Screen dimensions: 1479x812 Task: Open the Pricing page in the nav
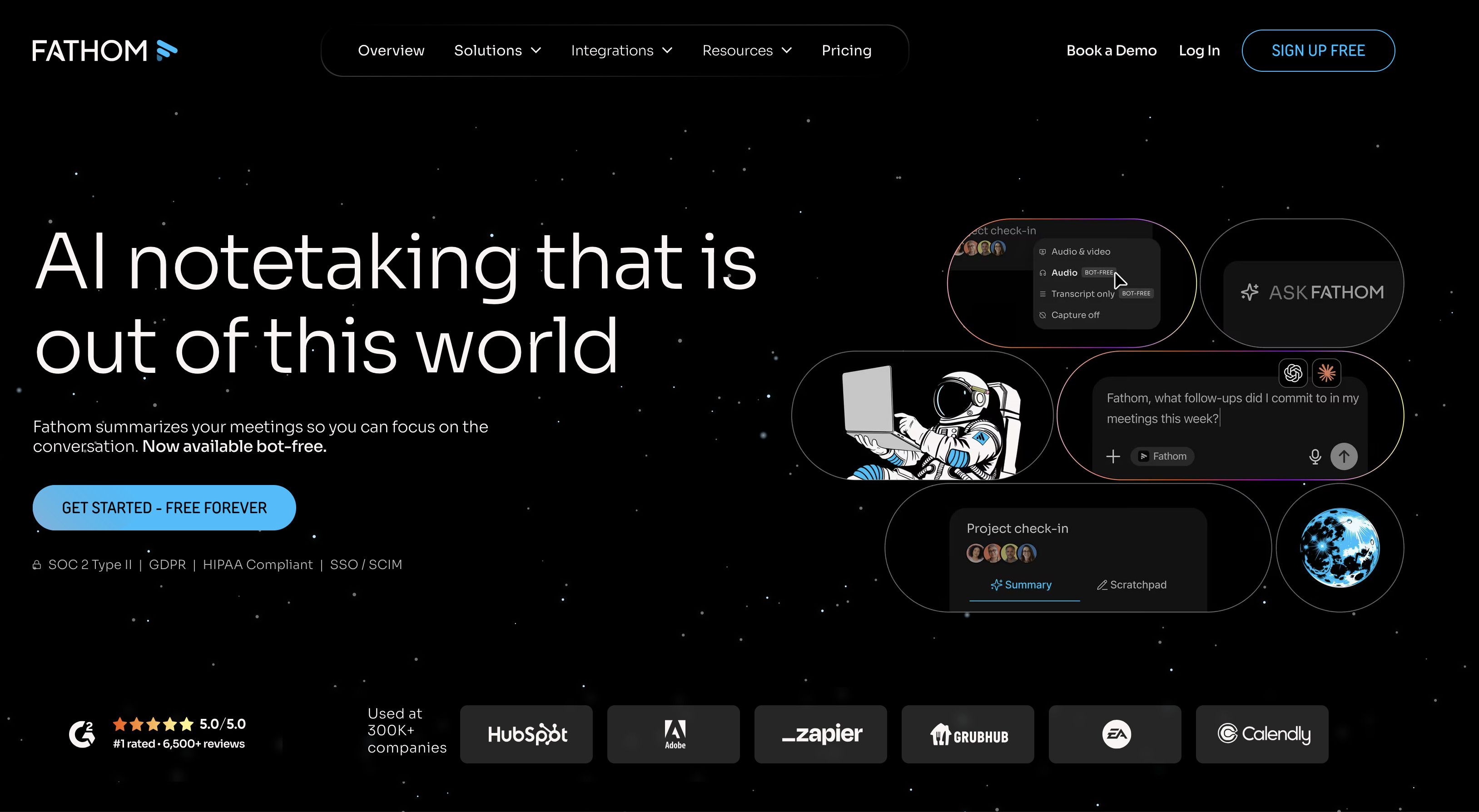pyautogui.click(x=846, y=50)
